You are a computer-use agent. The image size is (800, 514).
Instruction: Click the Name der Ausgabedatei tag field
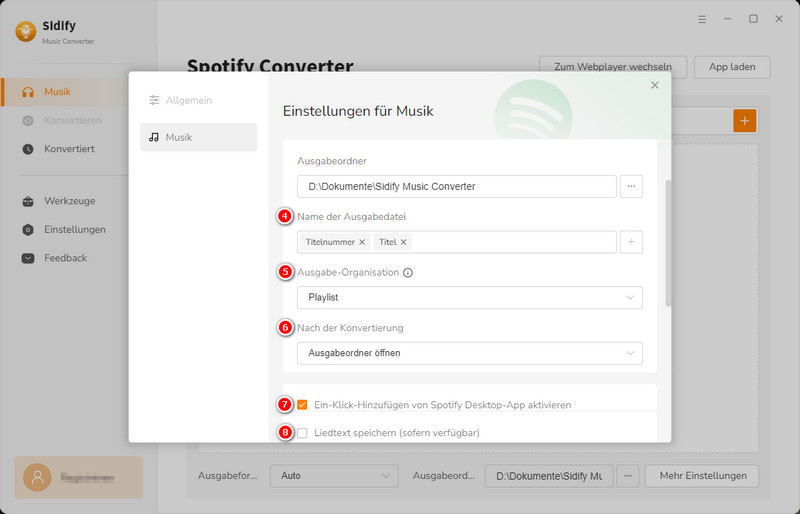click(x=457, y=242)
